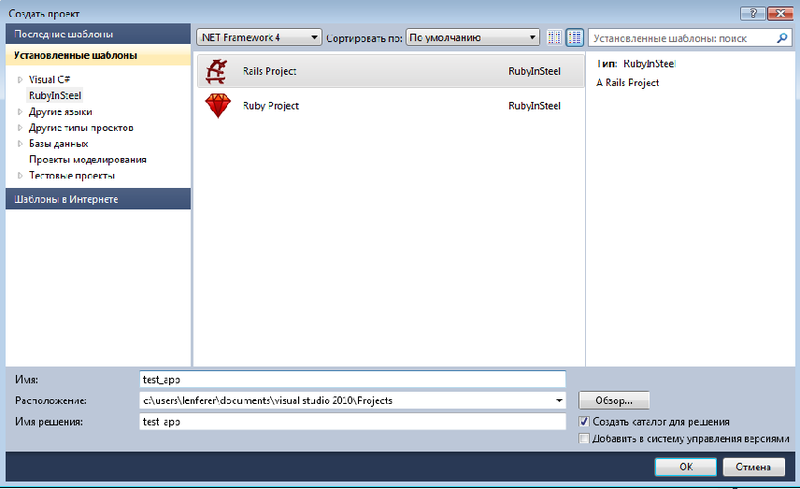Click RubyInSteel type in Ruby Project row
800x489 pixels.
[x=534, y=106]
